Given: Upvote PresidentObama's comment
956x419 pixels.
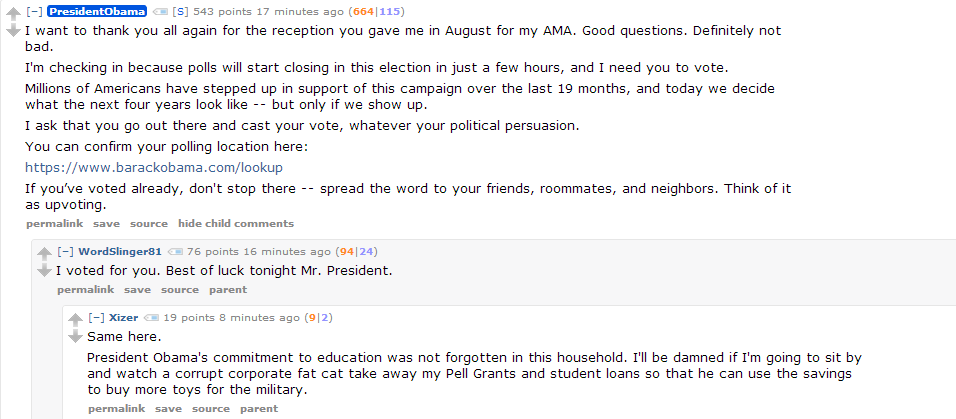Looking at the screenshot, I should [13, 14].
